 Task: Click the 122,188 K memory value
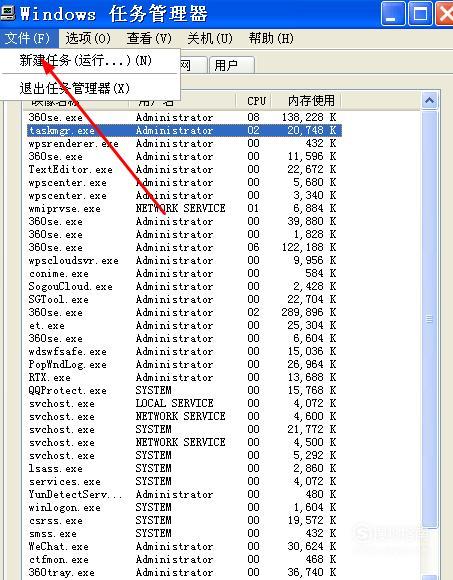pyautogui.click(x=309, y=247)
